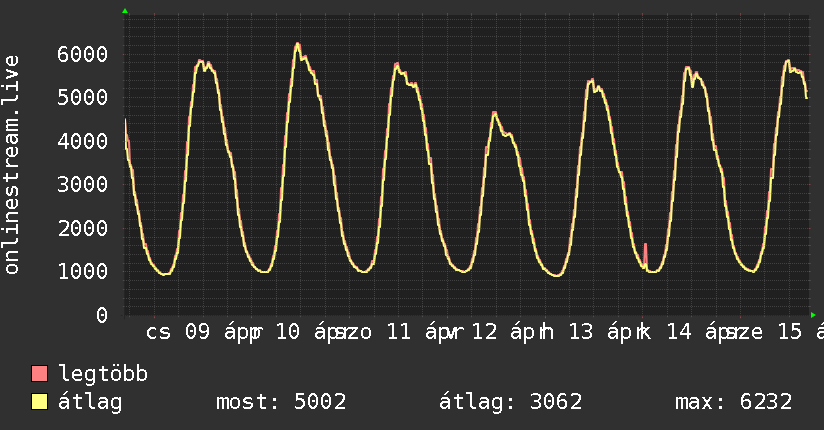Click the green arrow atop the y-axis
This screenshot has height=430, width=824.
pyautogui.click(x=125, y=11)
